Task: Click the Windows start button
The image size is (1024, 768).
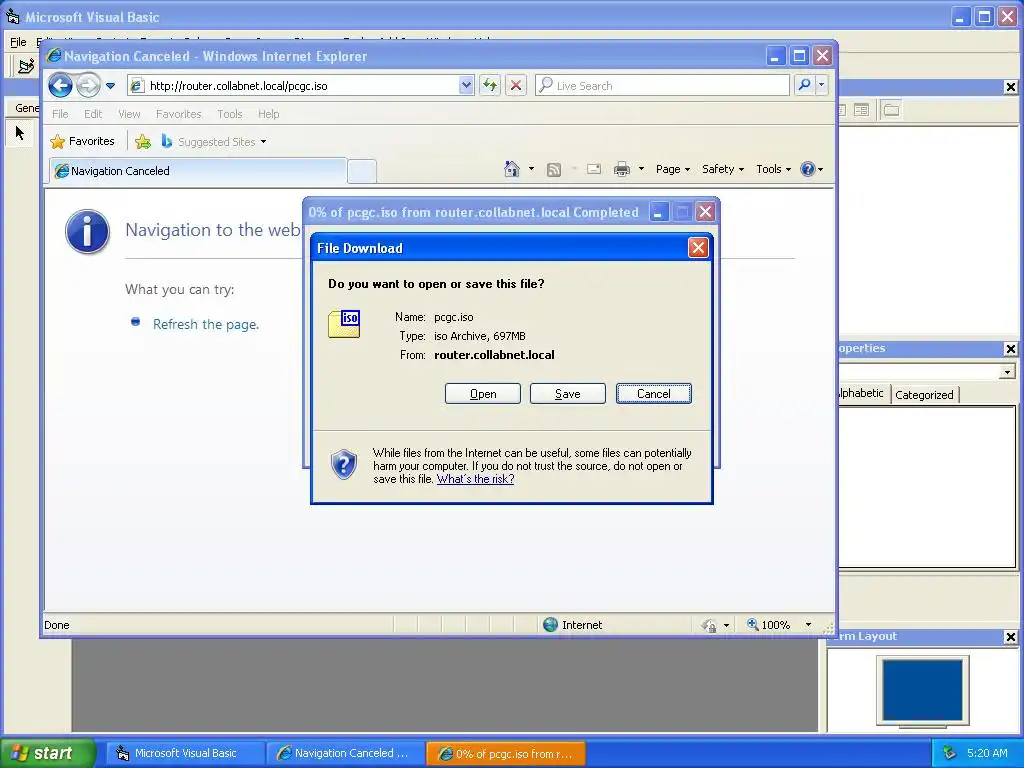Action: 47,753
